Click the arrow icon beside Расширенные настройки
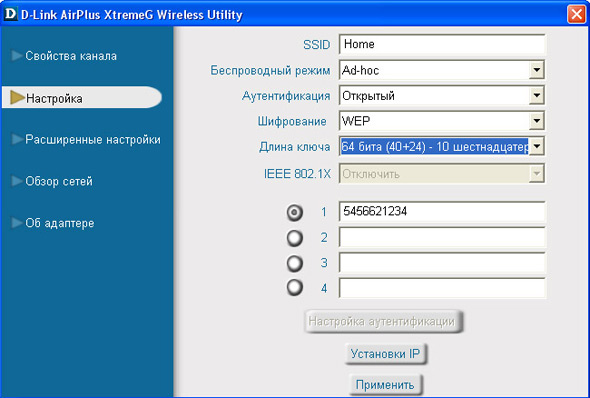Screen dimensions: 590x398 pos(17,140)
